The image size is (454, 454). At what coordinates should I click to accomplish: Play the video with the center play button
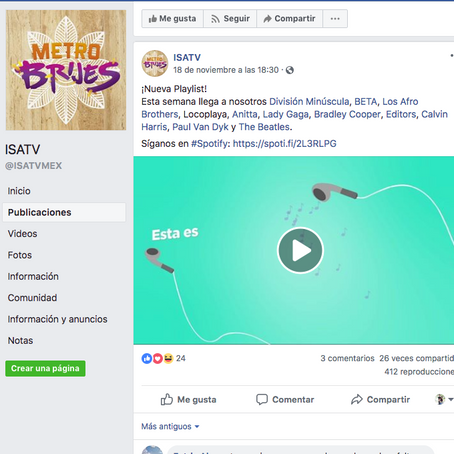pos(300,250)
